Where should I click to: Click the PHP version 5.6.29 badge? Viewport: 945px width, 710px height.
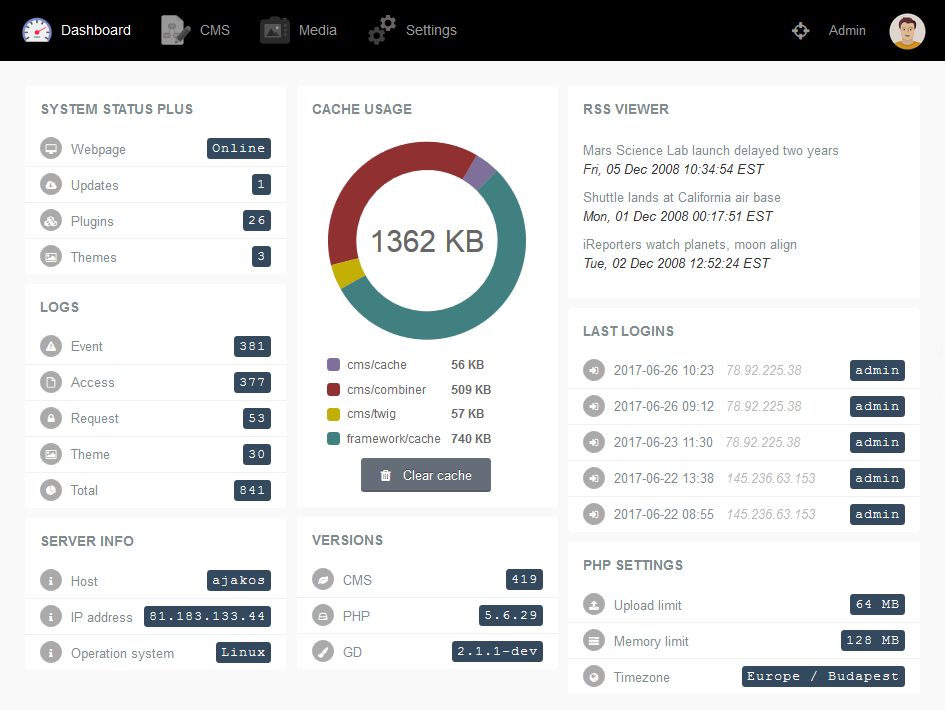(511, 615)
